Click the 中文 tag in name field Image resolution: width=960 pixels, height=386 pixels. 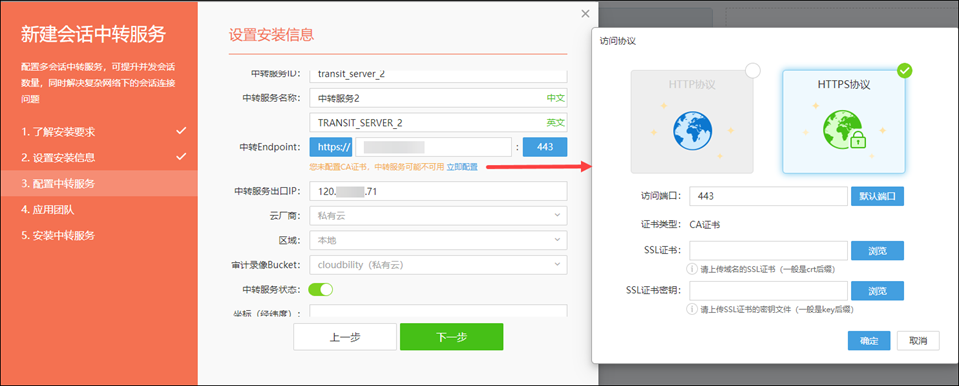(x=556, y=98)
